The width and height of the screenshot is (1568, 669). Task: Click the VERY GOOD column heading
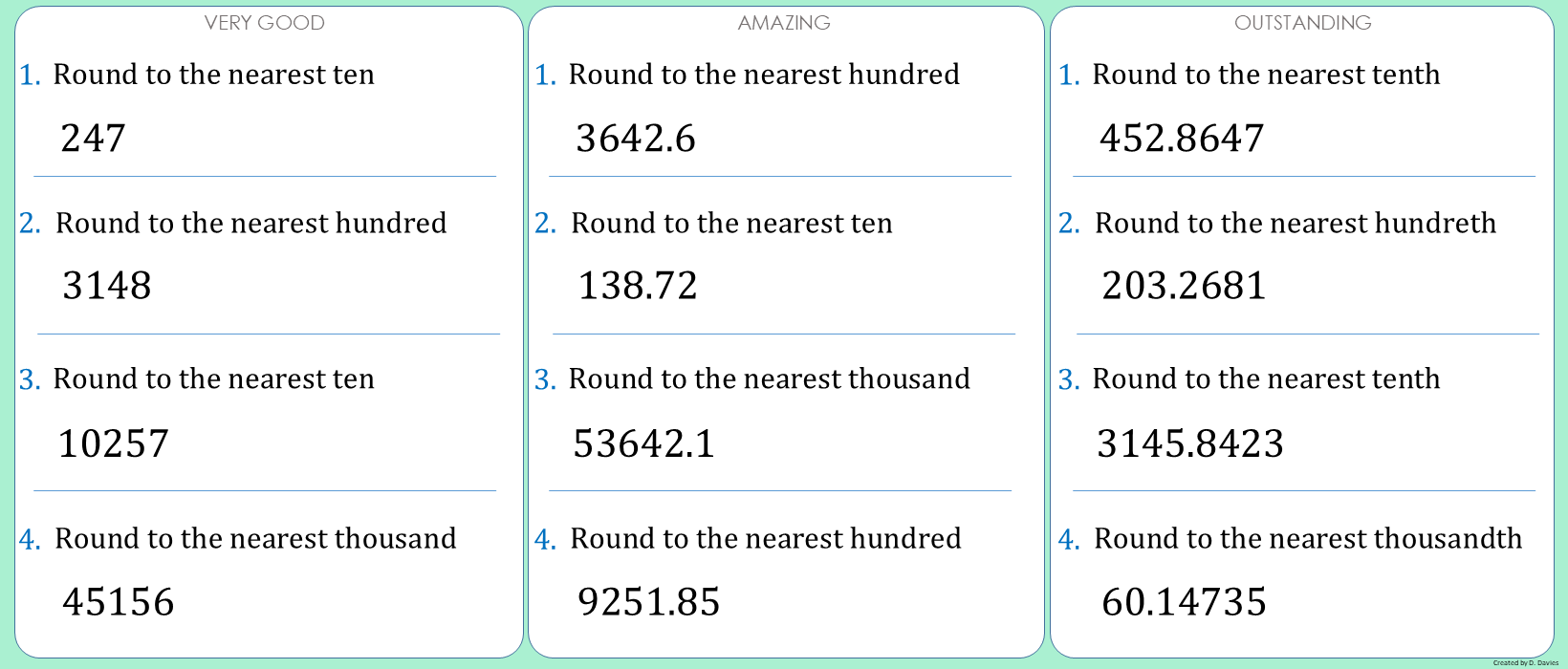click(264, 23)
